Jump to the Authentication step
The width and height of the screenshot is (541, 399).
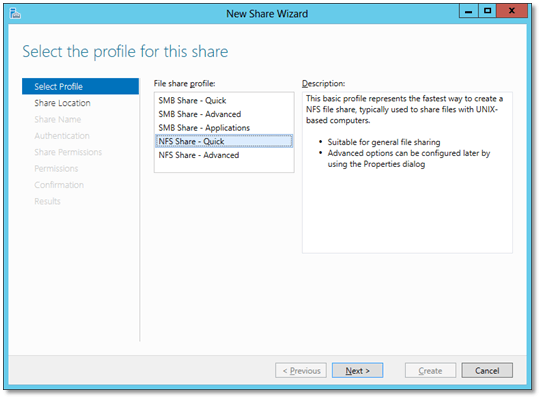click(x=62, y=136)
